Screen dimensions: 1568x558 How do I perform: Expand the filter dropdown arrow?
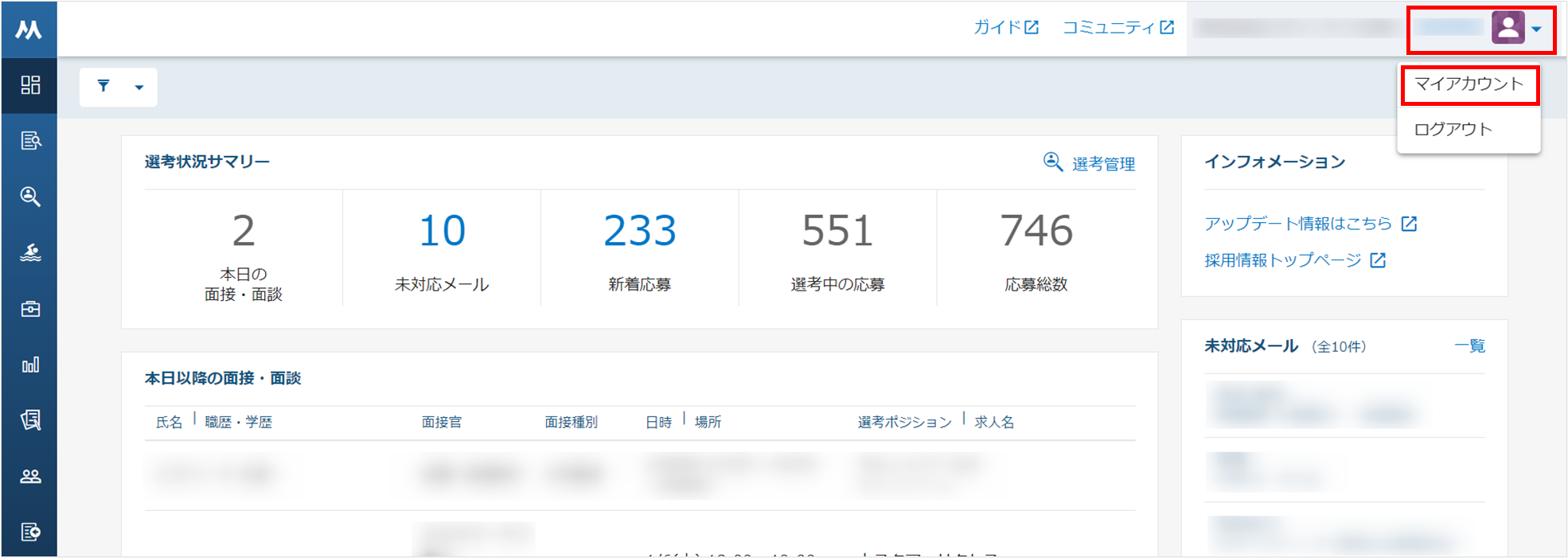139,88
